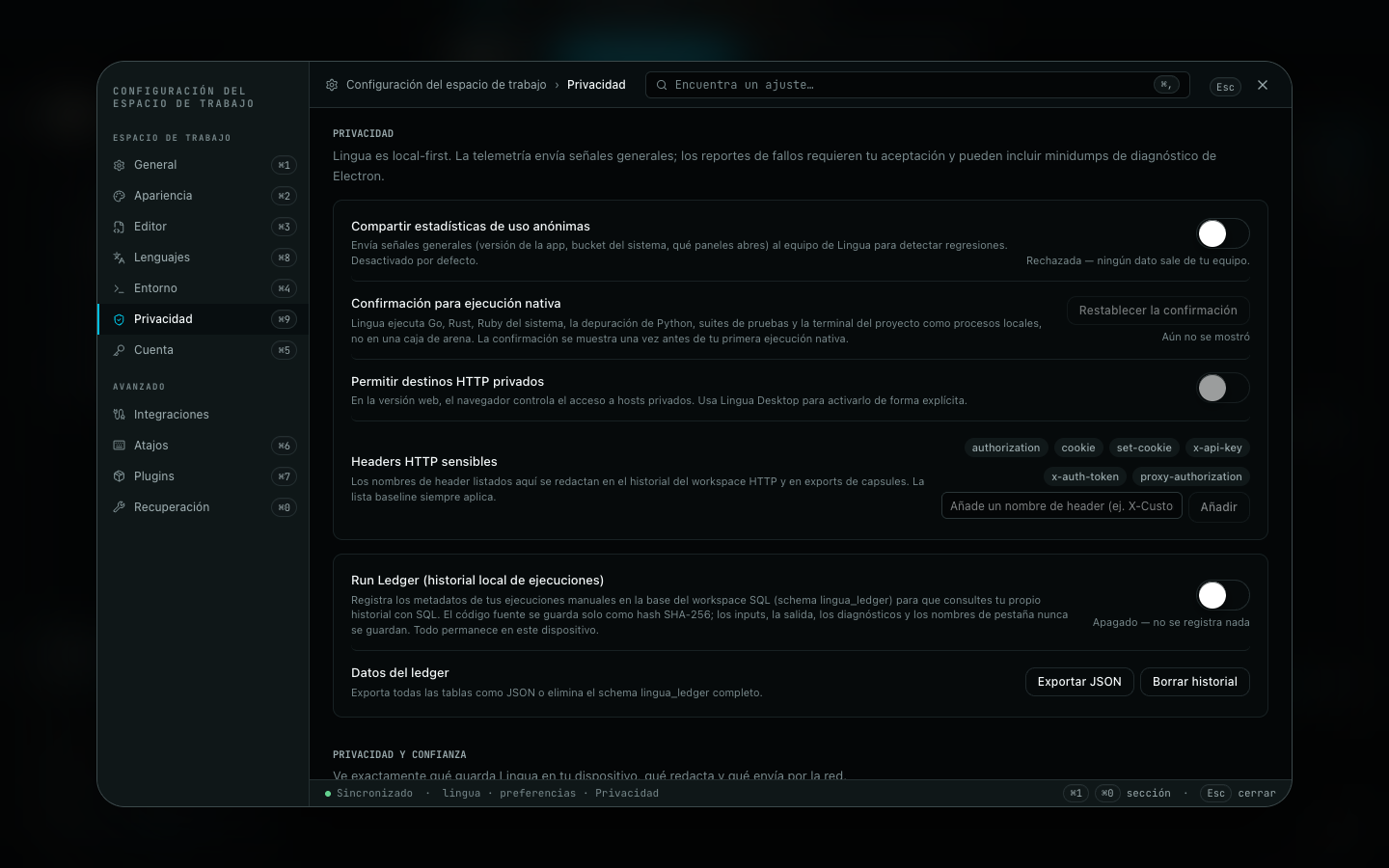
Task: Open the Atajos settings page
Action: pos(204,446)
